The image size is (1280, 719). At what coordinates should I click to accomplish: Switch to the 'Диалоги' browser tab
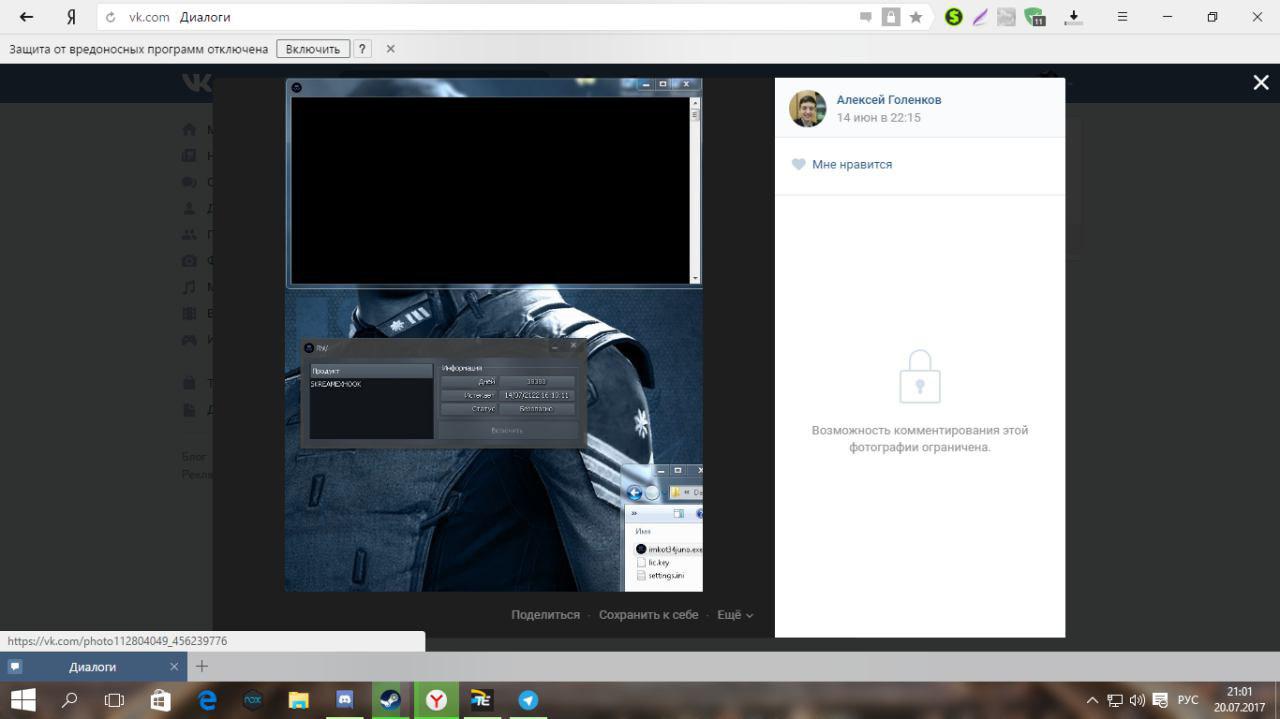(x=92, y=667)
